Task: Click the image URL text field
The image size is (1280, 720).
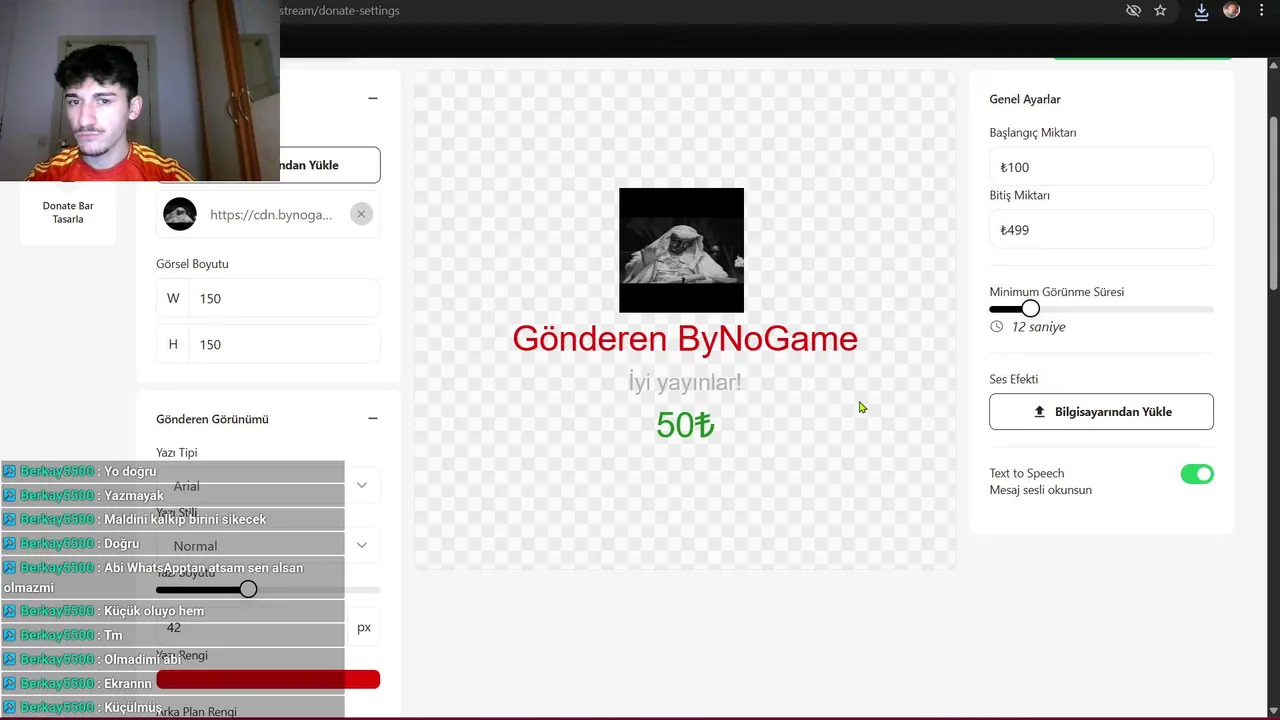Action: tap(271, 215)
